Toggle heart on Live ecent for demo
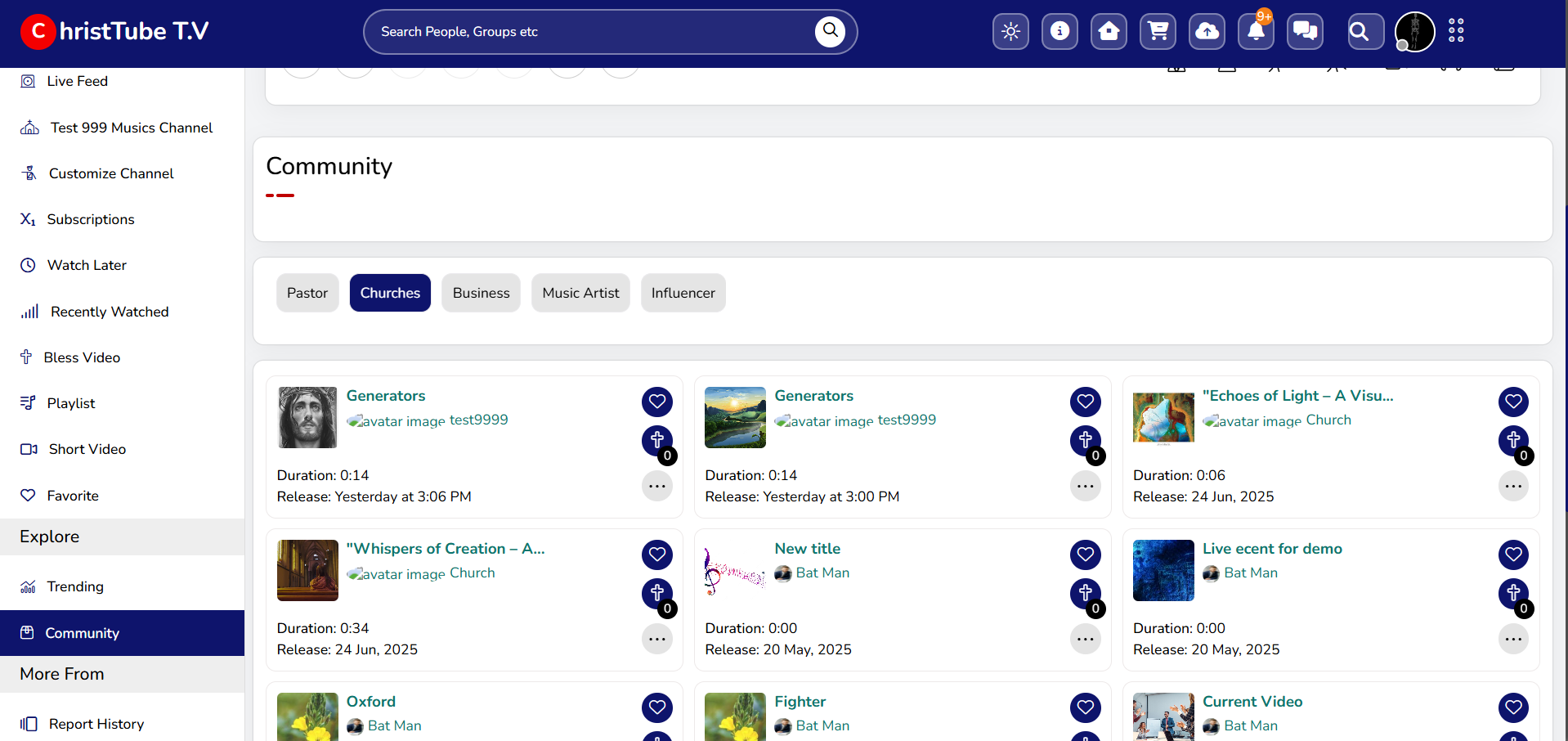 coord(1513,555)
